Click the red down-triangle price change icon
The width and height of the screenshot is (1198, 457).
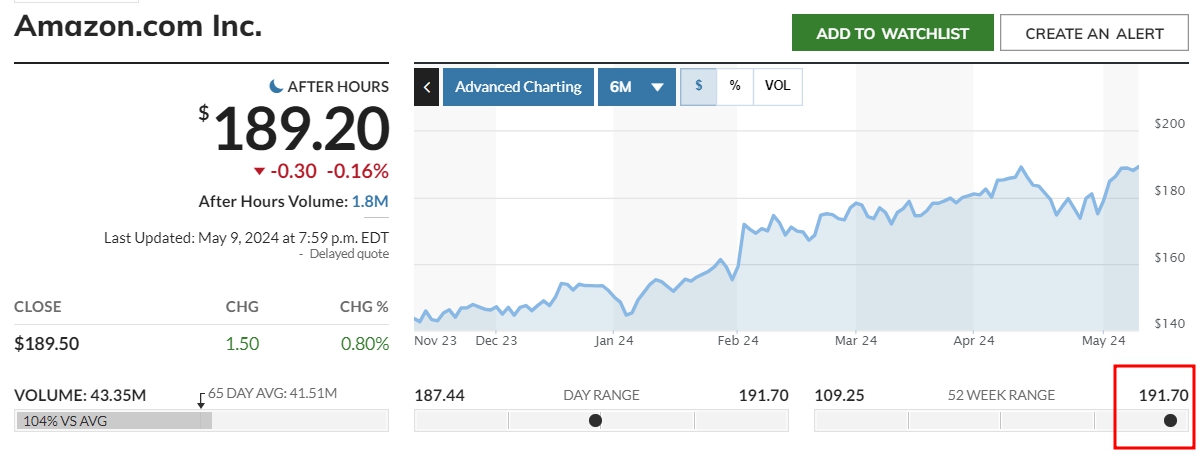click(x=260, y=171)
